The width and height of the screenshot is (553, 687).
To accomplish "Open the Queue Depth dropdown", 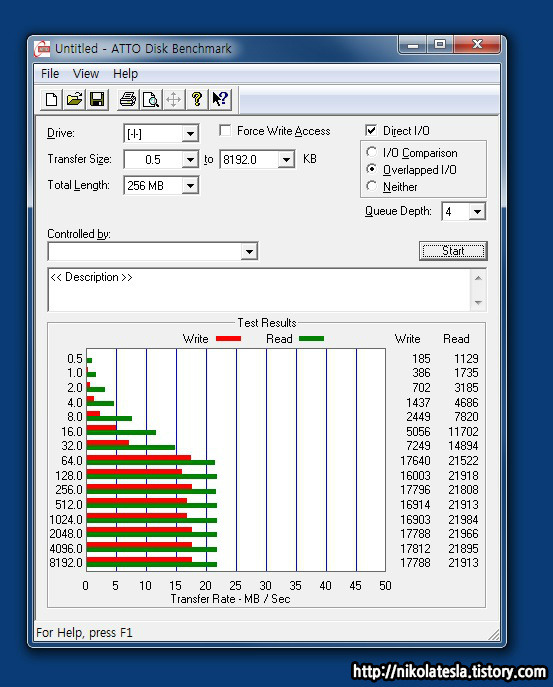I will point(477,212).
